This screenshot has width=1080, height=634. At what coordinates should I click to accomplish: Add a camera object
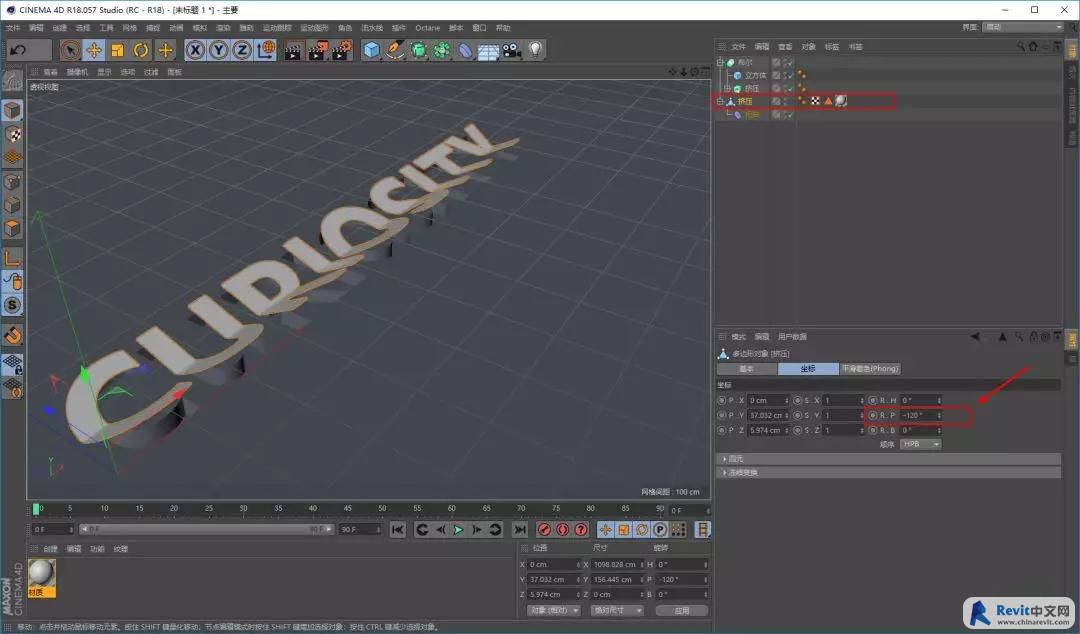(512, 50)
